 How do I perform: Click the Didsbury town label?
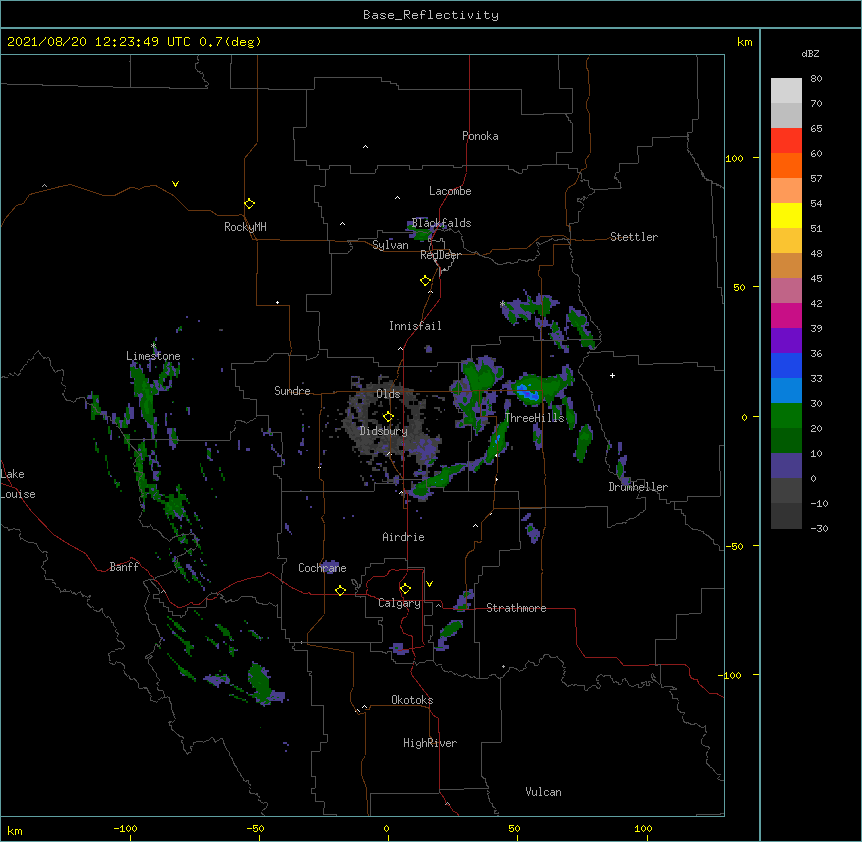384,431
